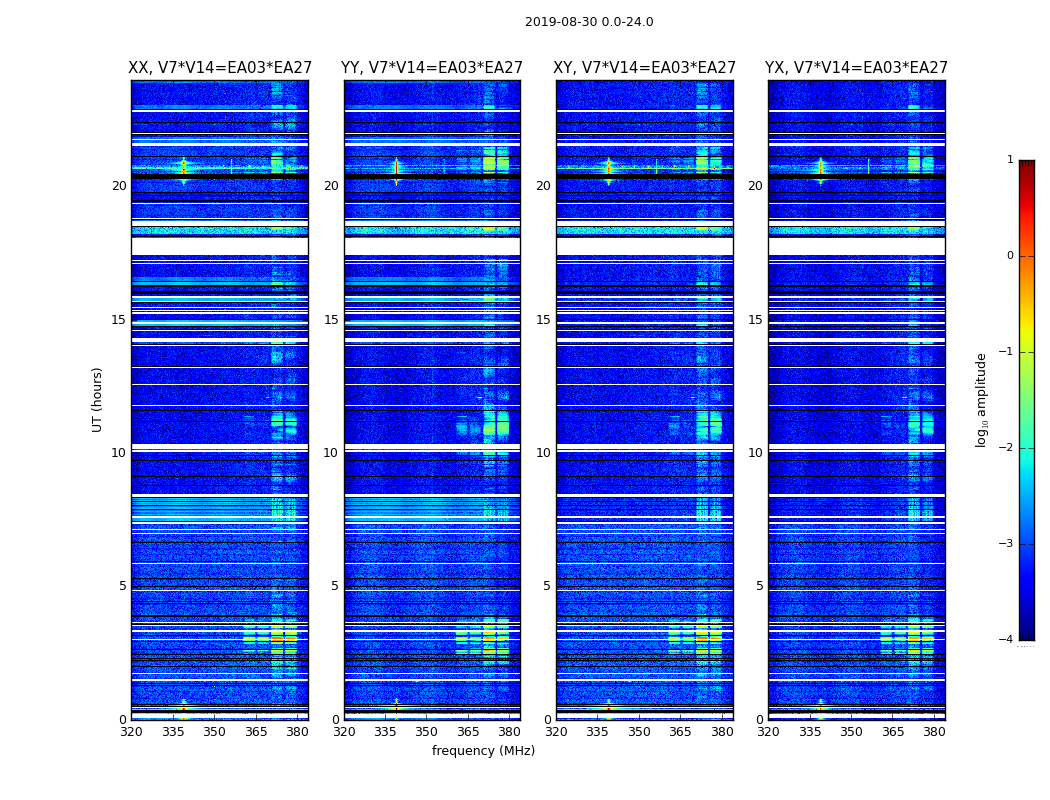Select the log10 amplitude colorbar label
This screenshot has height=800, width=1050.
[x=982, y=399]
